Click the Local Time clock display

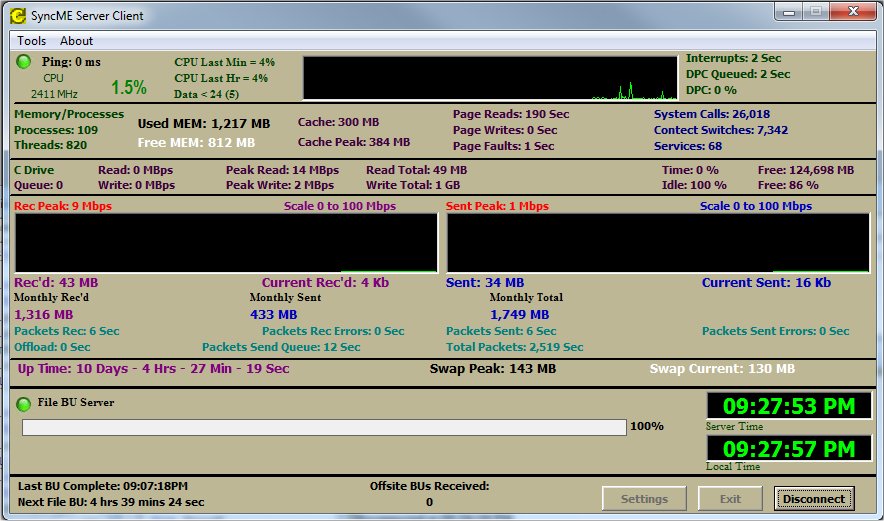(x=789, y=449)
